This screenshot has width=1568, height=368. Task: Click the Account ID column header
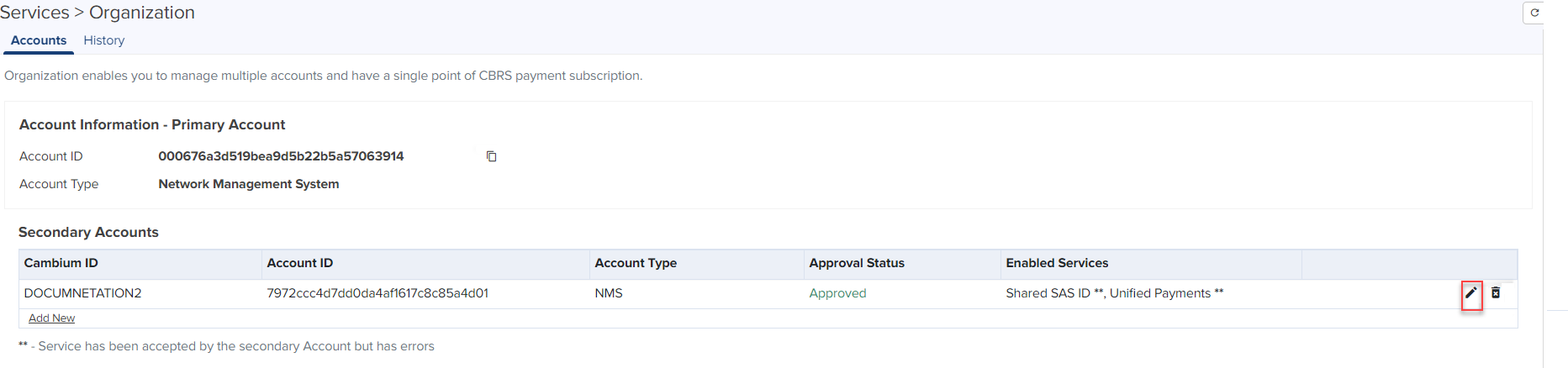(300, 263)
